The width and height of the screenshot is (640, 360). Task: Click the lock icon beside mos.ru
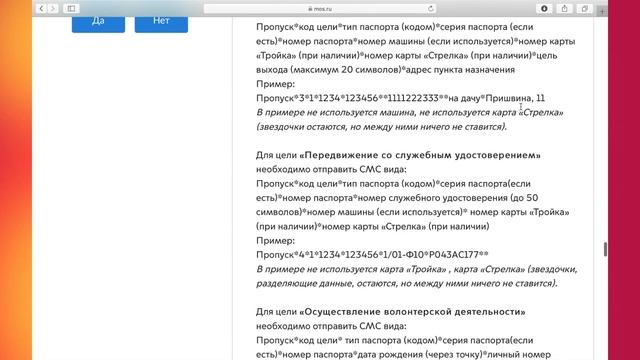(310, 9)
